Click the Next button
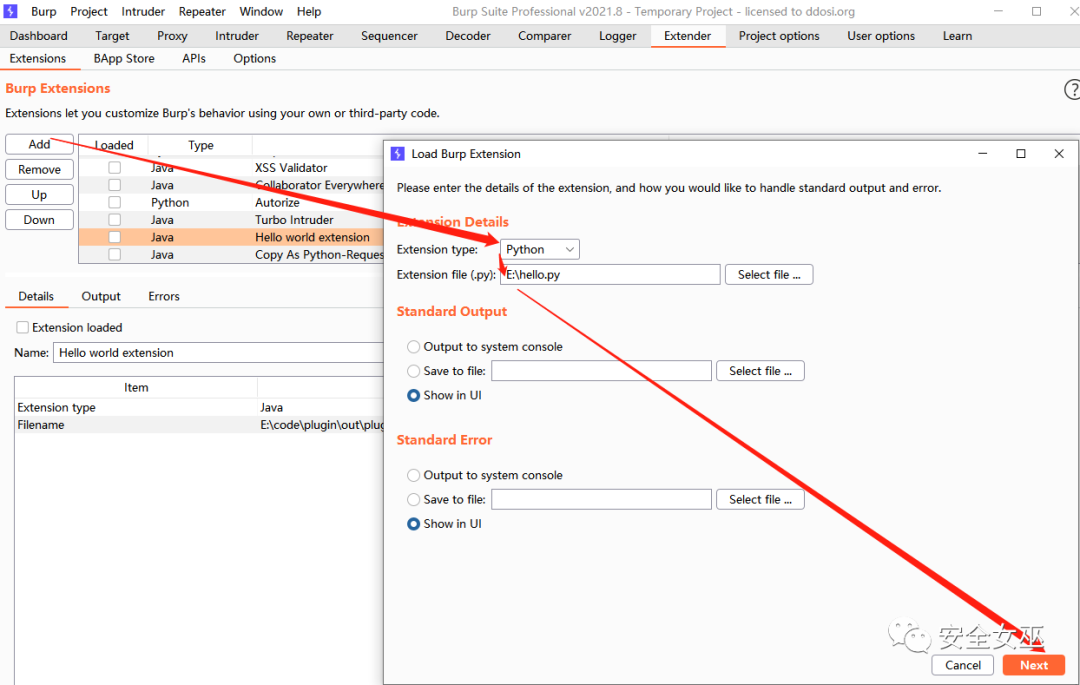This screenshot has width=1080, height=685. pos(1034,665)
